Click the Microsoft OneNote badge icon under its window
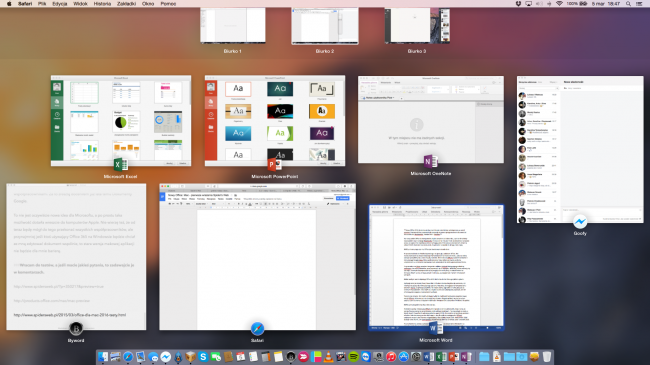Image resolution: width=650 pixels, height=365 pixels. [x=431, y=161]
